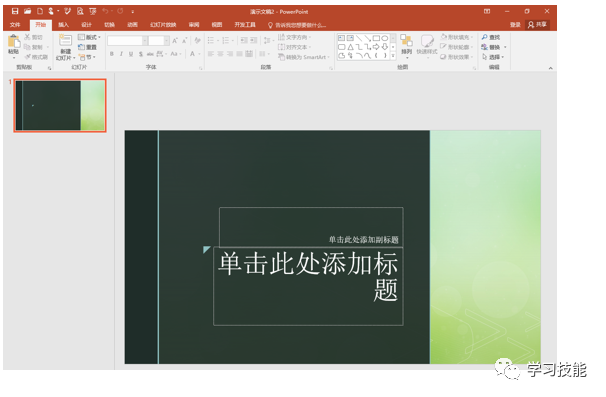Open 对齐文本 (Align Text) dropdown
This screenshot has width=606, height=397.
tap(294, 47)
